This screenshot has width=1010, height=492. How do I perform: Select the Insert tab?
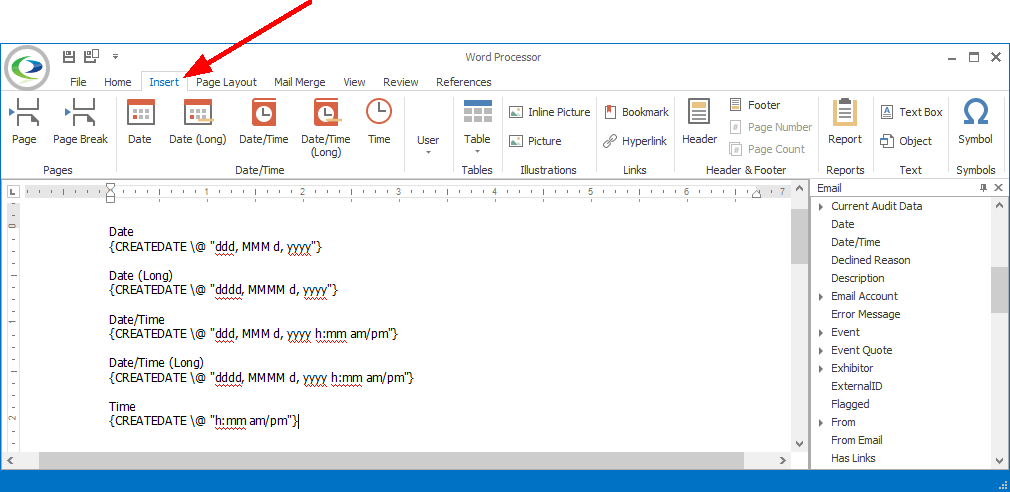(164, 82)
